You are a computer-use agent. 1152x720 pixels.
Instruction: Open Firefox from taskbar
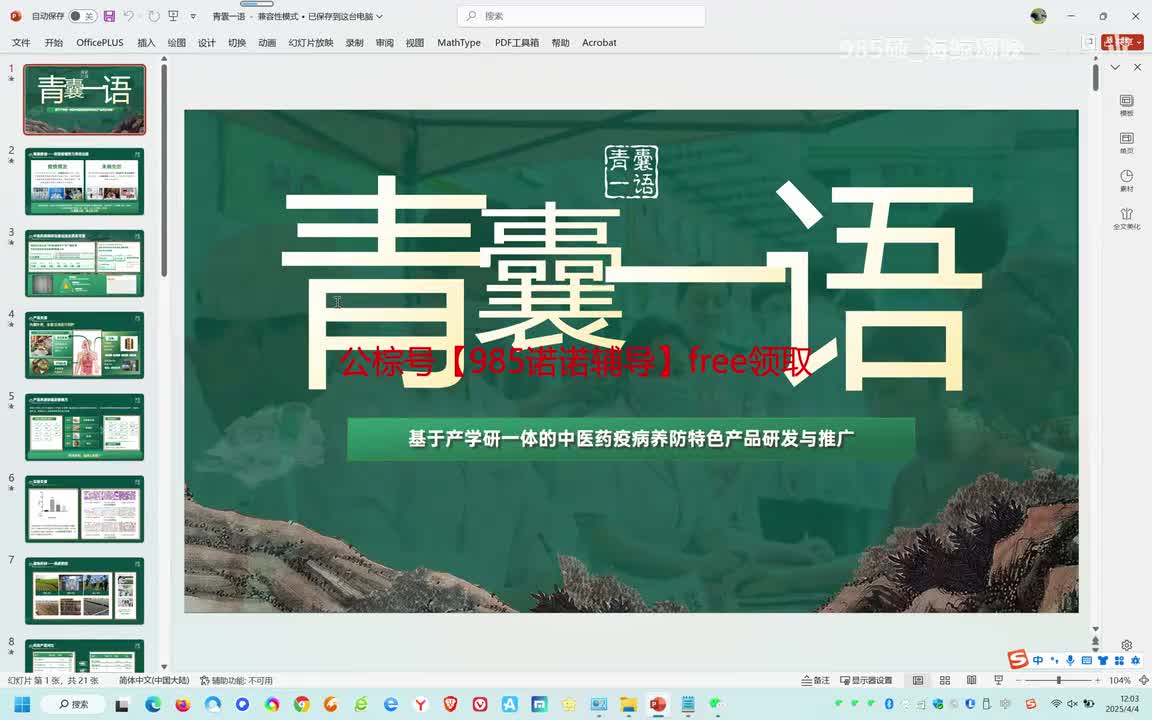point(182,705)
